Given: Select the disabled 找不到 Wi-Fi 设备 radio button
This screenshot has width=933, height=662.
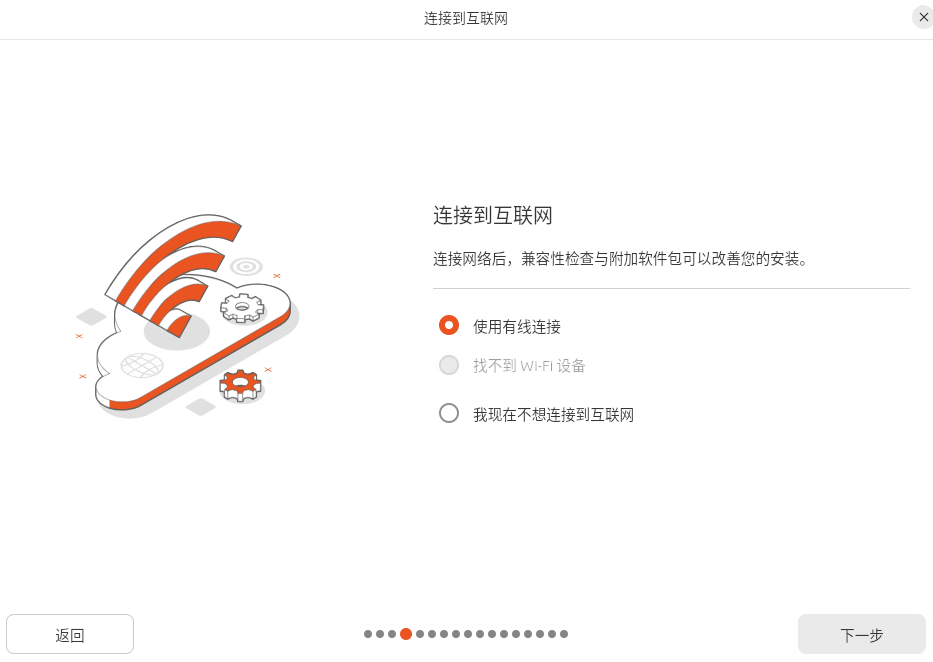Looking at the screenshot, I should click(449, 365).
